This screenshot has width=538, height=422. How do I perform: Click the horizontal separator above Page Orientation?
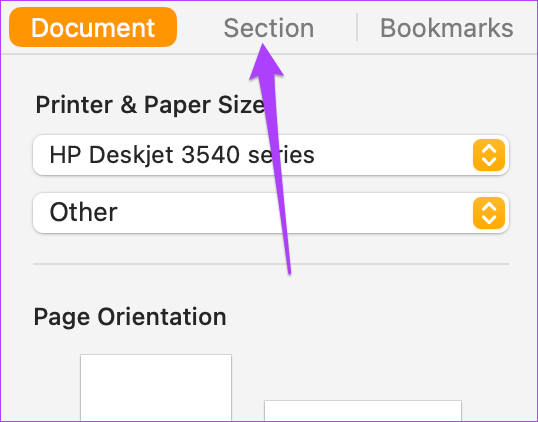(x=271, y=264)
